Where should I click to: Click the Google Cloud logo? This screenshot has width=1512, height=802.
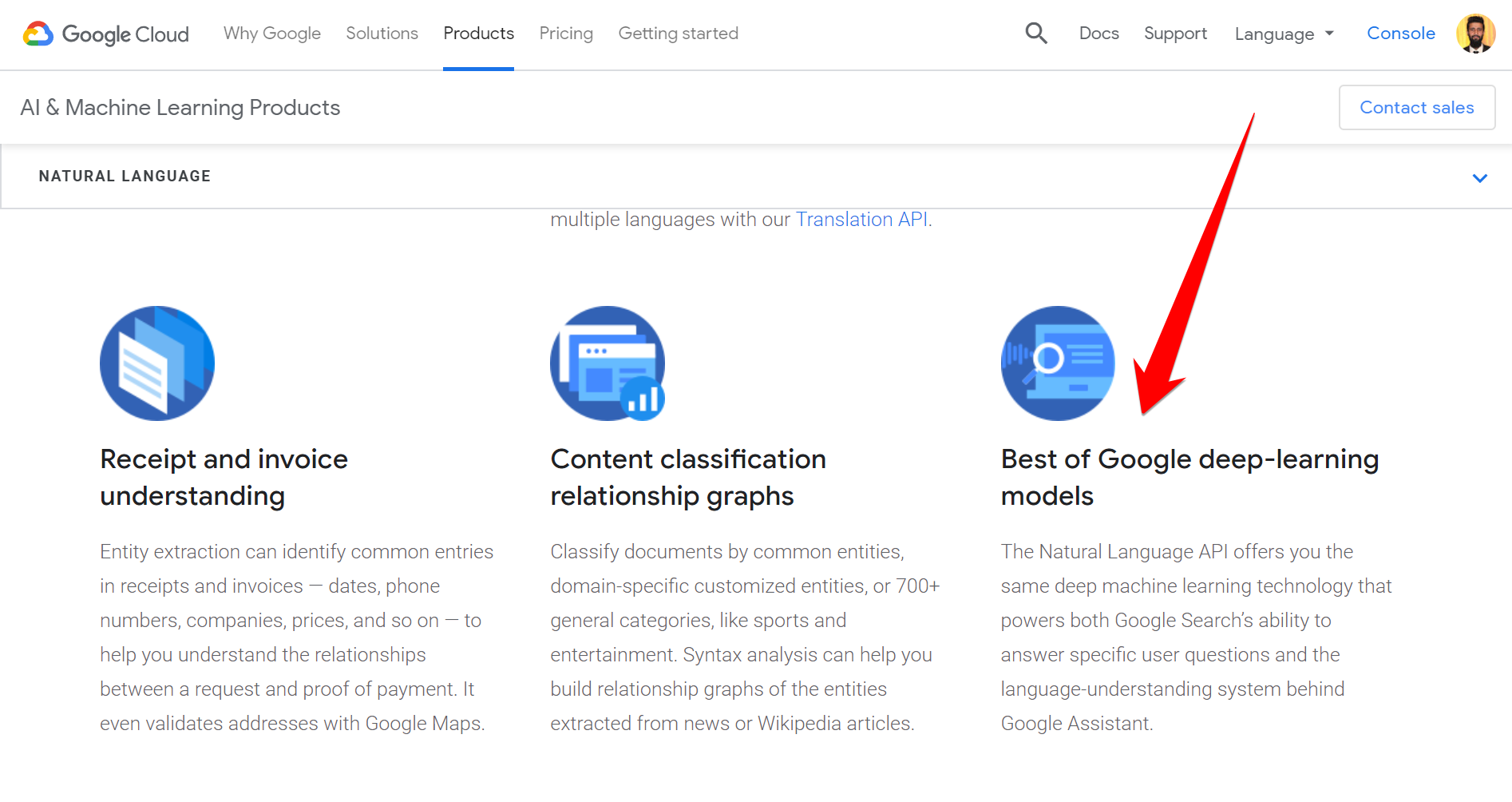point(105,34)
